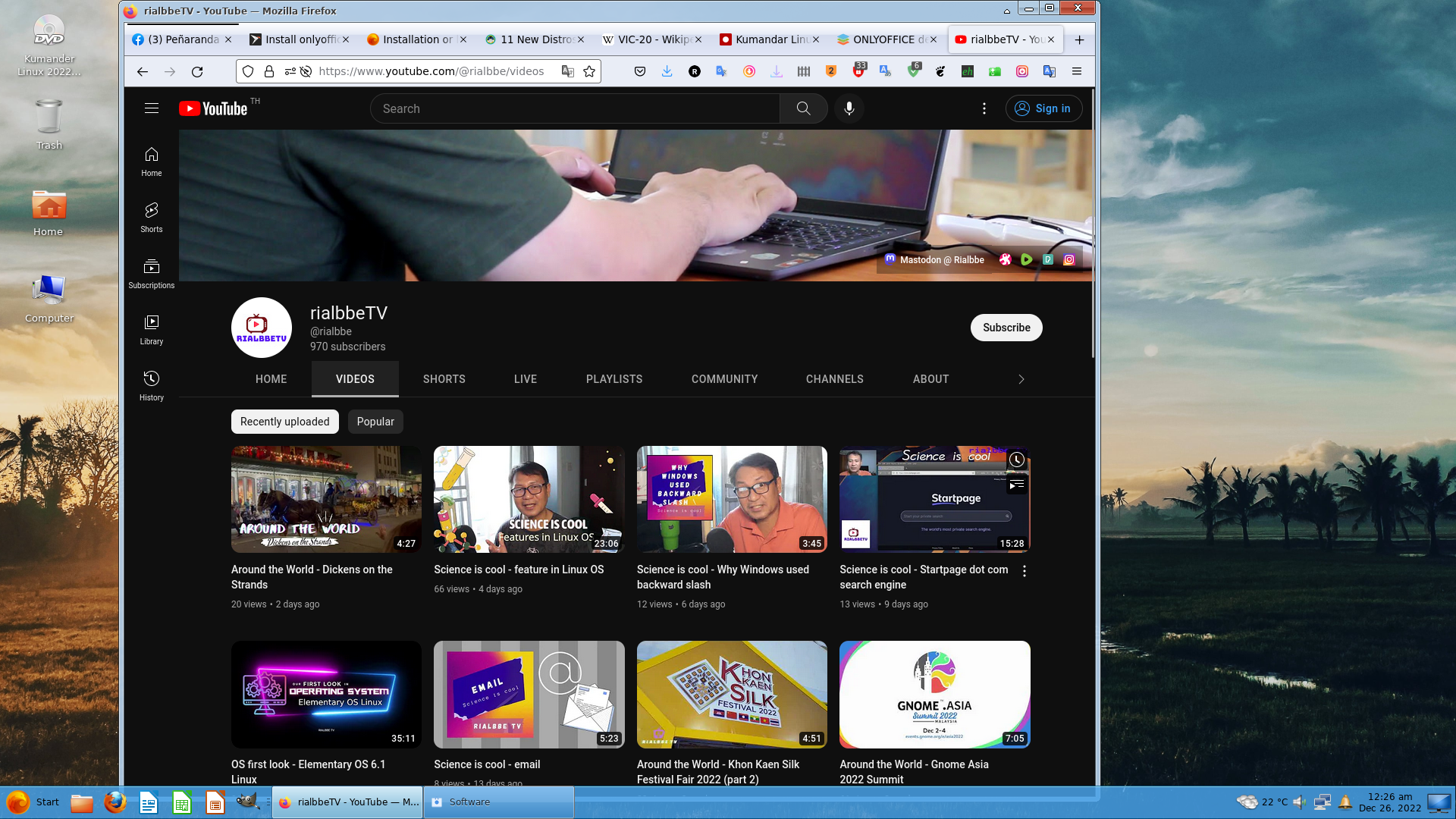Open site security shield icon in address bar
The width and height of the screenshot is (1456, 819).
click(x=248, y=71)
